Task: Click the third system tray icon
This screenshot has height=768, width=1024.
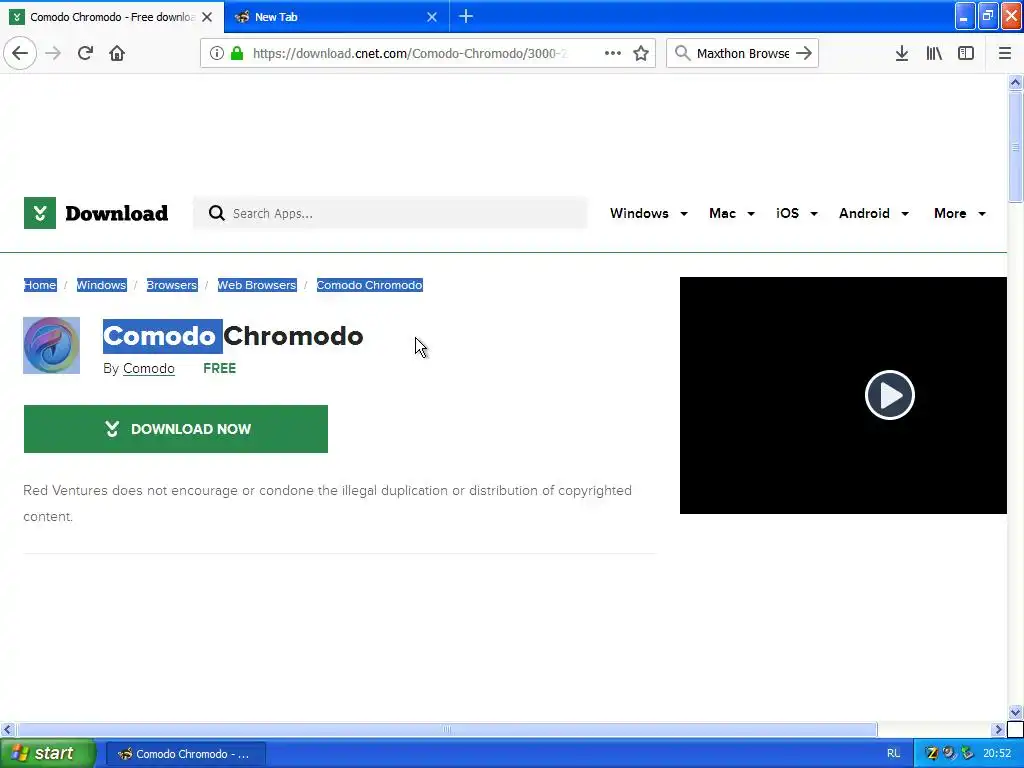Action: click(x=967, y=754)
